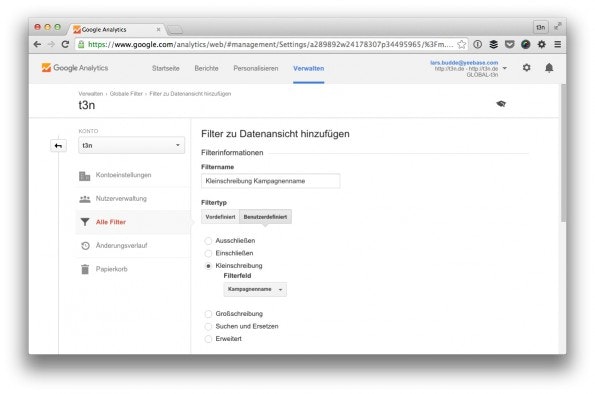Click the account email address
595x394 pixels.
[464, 63]
